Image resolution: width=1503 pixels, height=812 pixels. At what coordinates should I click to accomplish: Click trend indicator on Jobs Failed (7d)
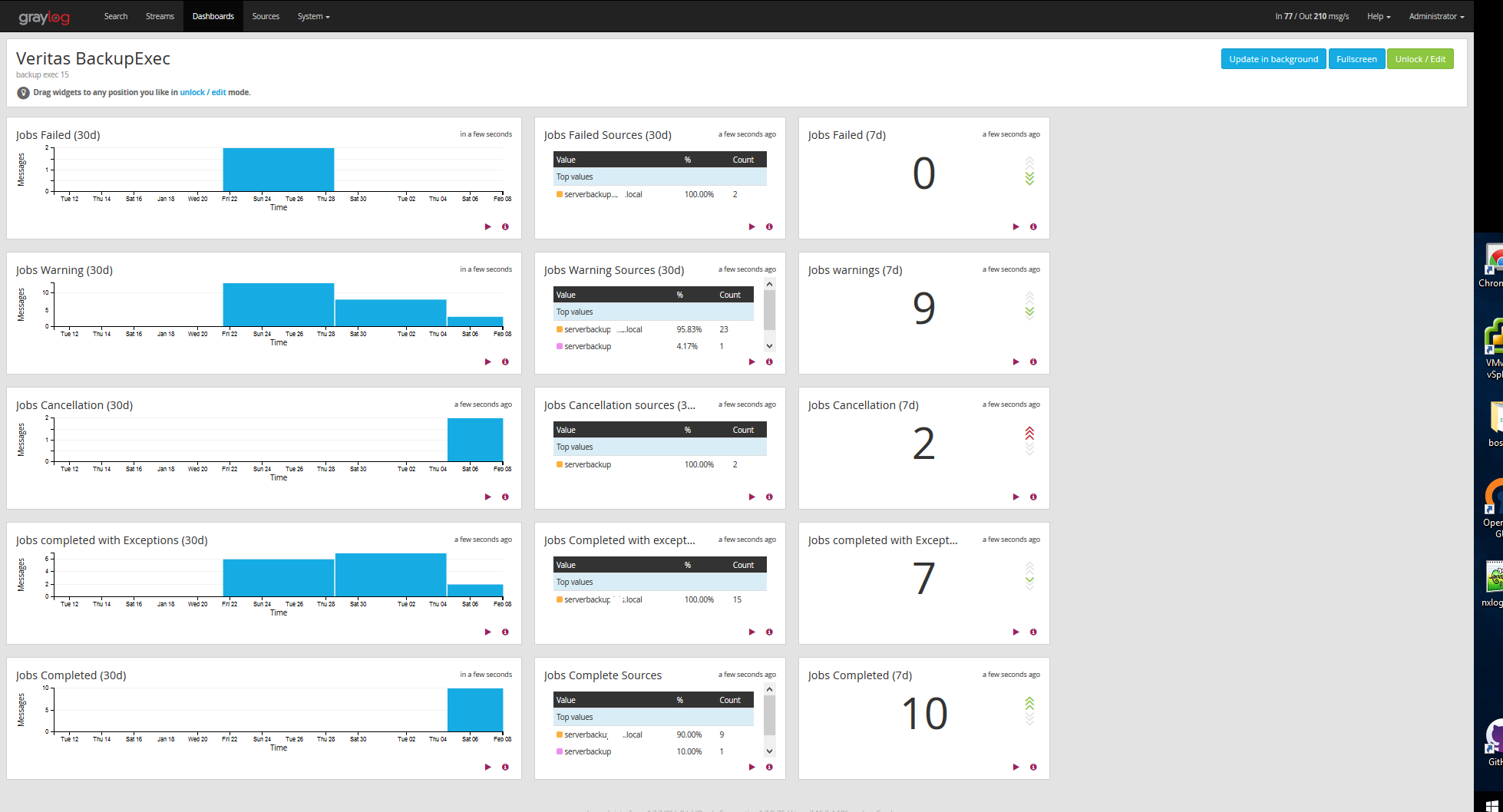[1029, 172]
